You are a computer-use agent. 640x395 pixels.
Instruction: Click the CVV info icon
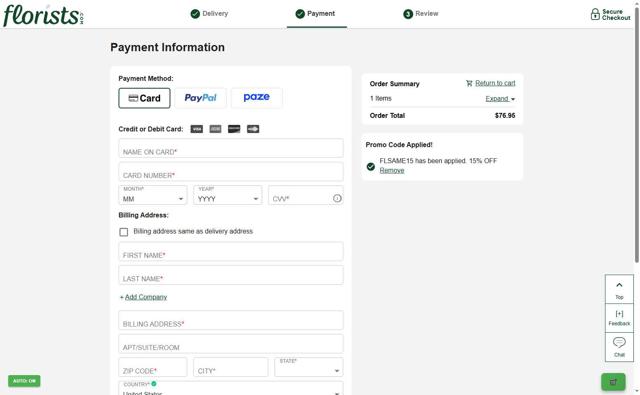[337, 198]
